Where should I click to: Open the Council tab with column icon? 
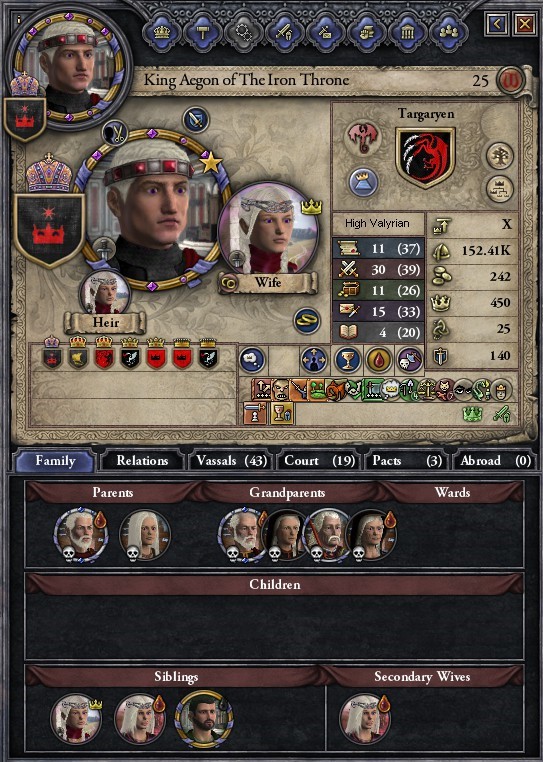pyautogui.click(x=407, y=33)
